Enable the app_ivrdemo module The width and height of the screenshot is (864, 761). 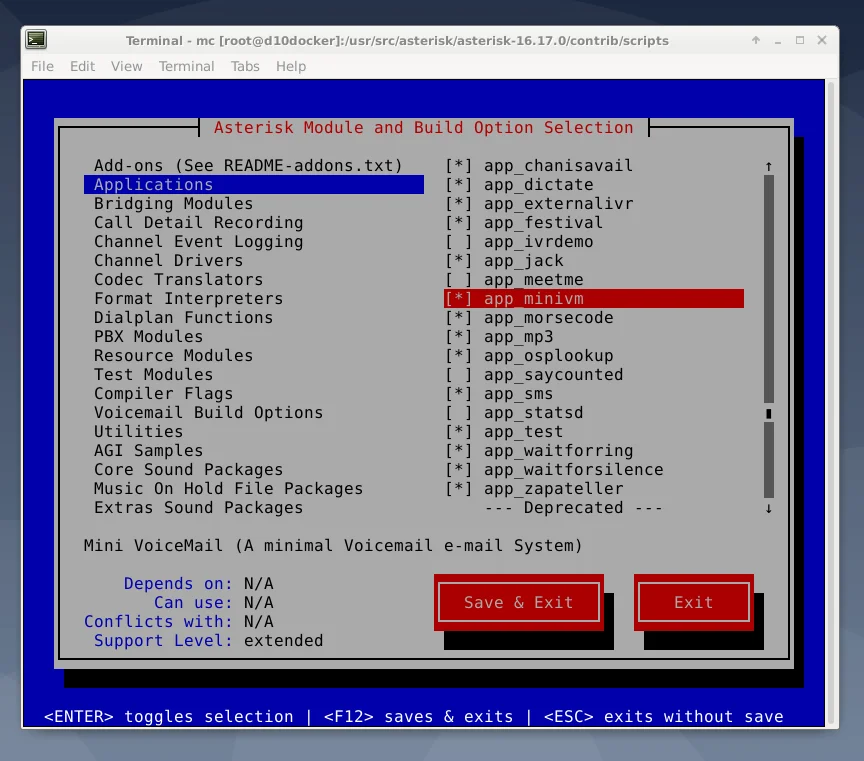(458, 242)
